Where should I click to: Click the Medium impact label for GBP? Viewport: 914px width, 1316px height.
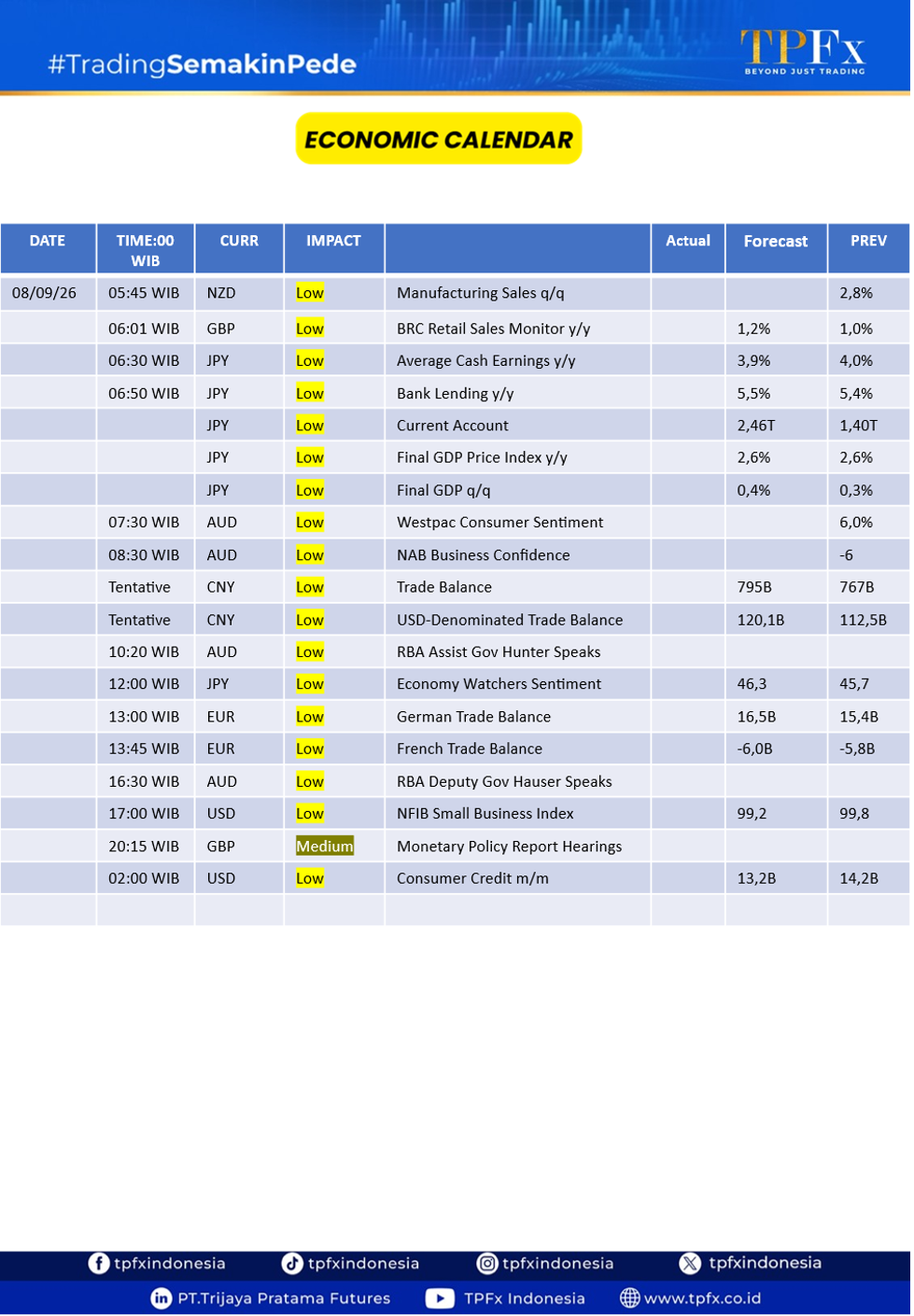click(x=325, y=847)
